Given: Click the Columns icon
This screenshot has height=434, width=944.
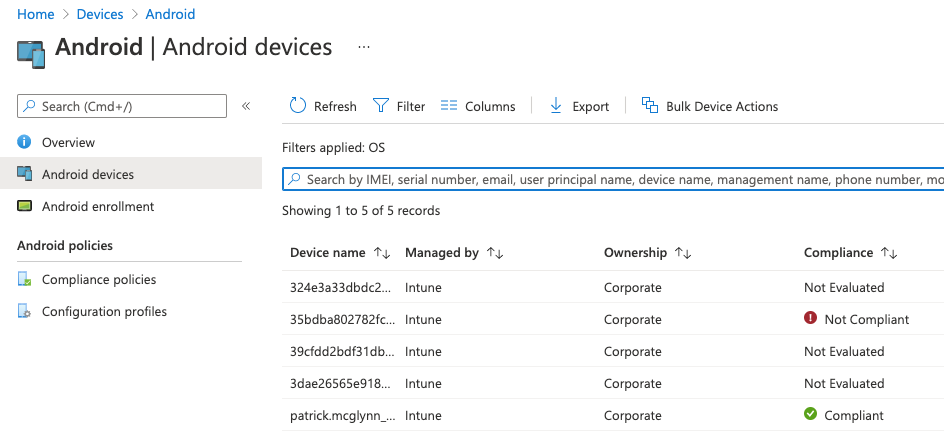Looking at the screenshot, I should (x=449, y=106).
